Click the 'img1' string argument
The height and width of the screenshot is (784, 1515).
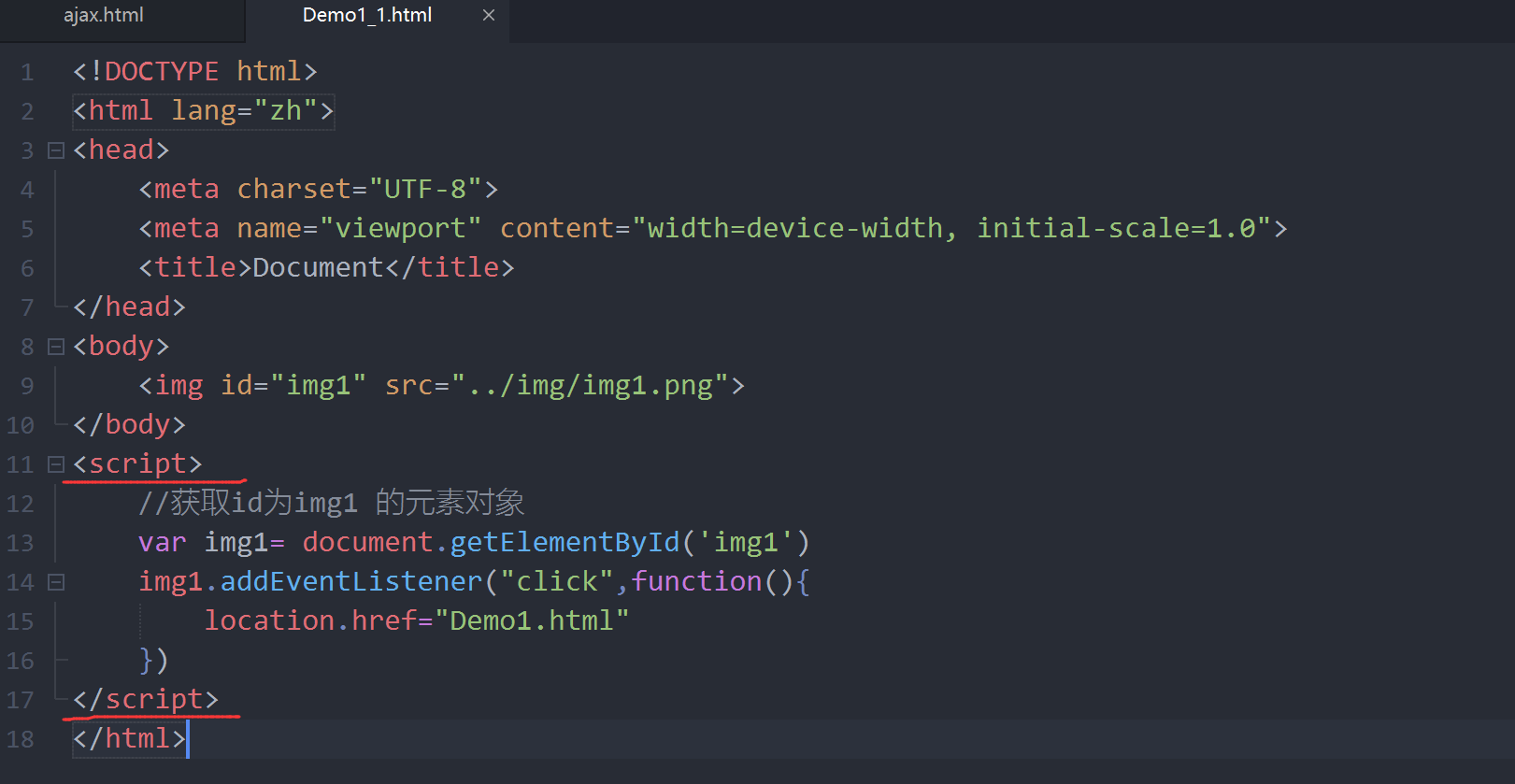click(x=746, y=542)
